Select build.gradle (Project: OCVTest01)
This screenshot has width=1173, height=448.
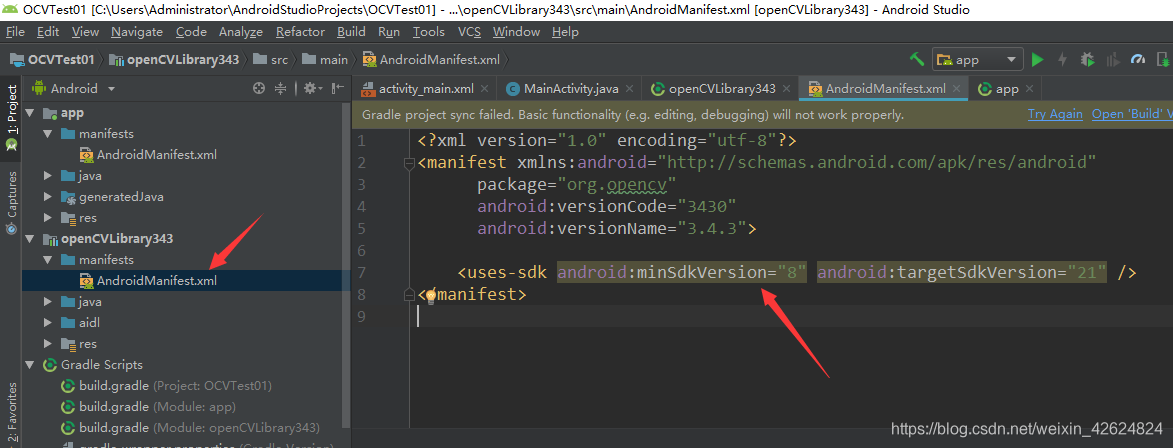[167, 386]
